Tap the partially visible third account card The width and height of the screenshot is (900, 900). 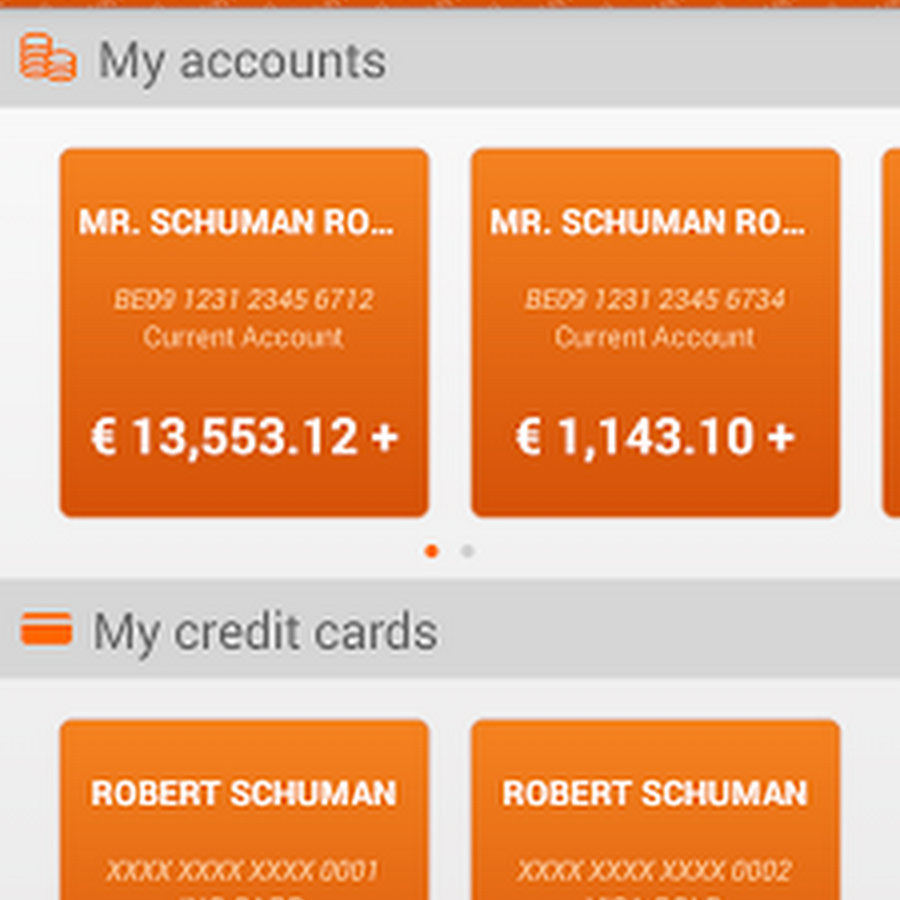891,333
